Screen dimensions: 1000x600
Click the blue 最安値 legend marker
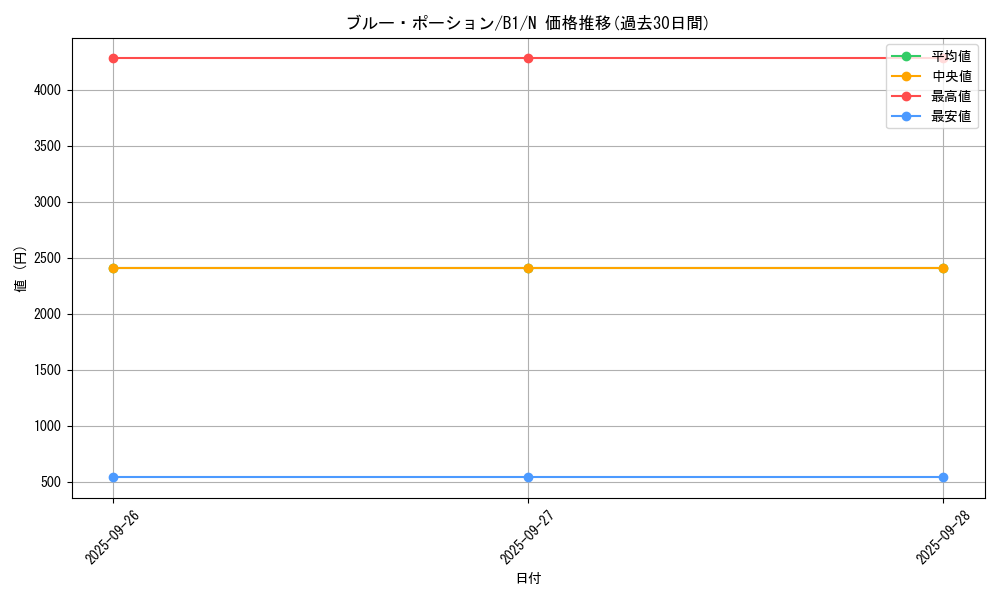[x=906, y=116]
